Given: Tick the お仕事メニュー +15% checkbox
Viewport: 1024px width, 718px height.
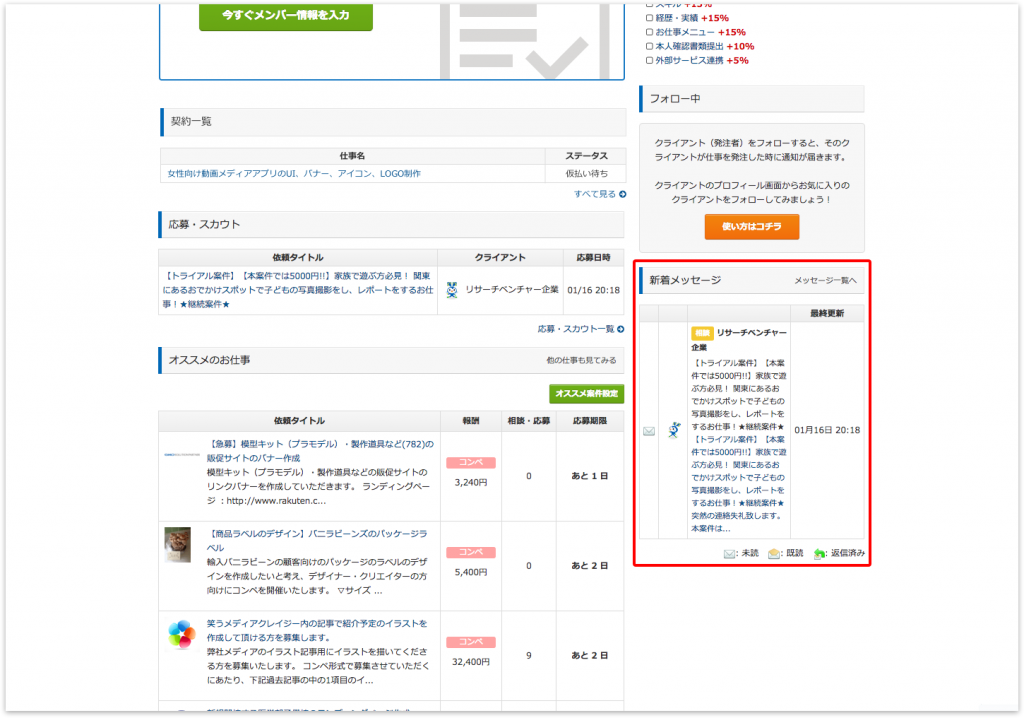Looking at the screenshot, I should 651,32.
